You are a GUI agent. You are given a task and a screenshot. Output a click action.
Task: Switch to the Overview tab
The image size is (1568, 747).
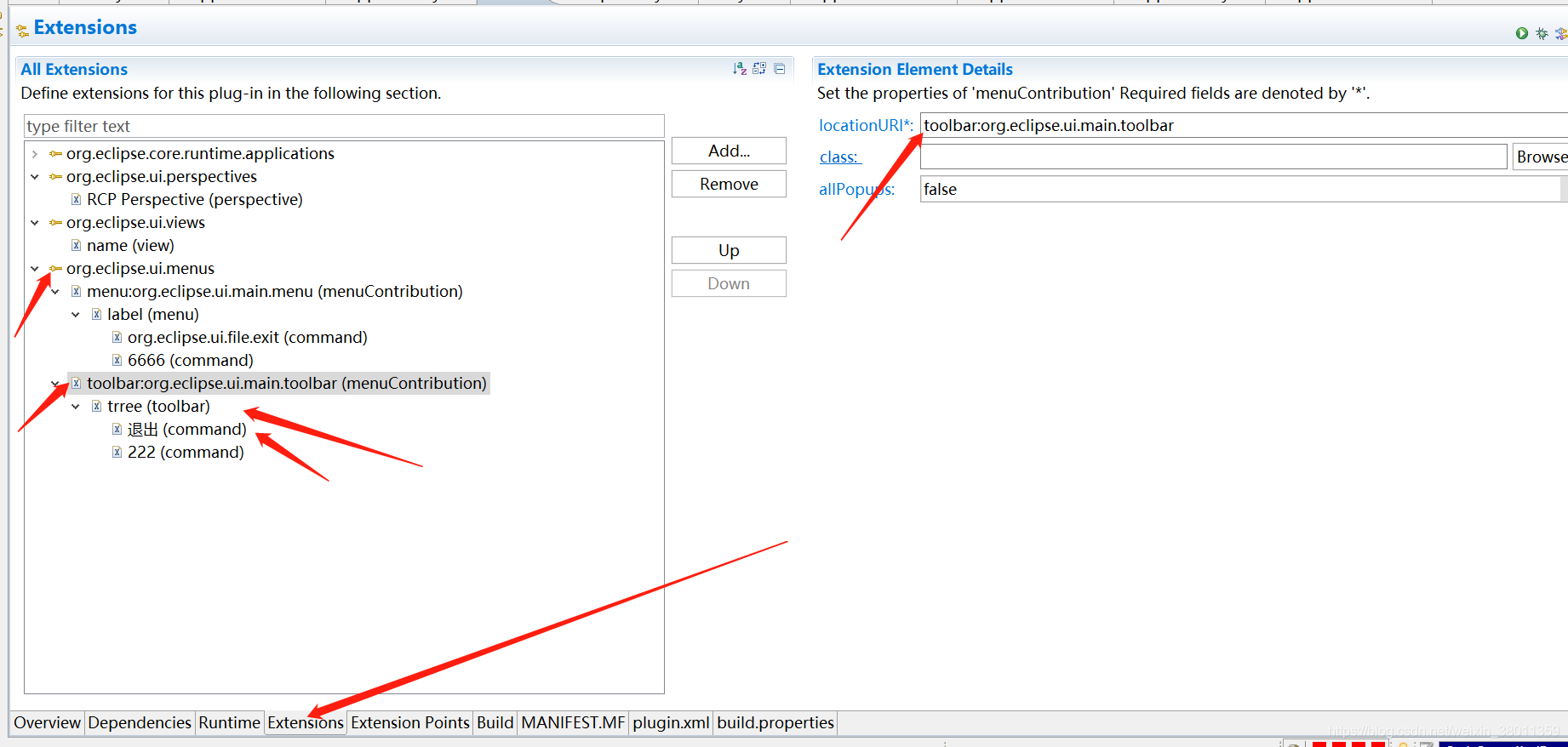(x=47, y=722)
